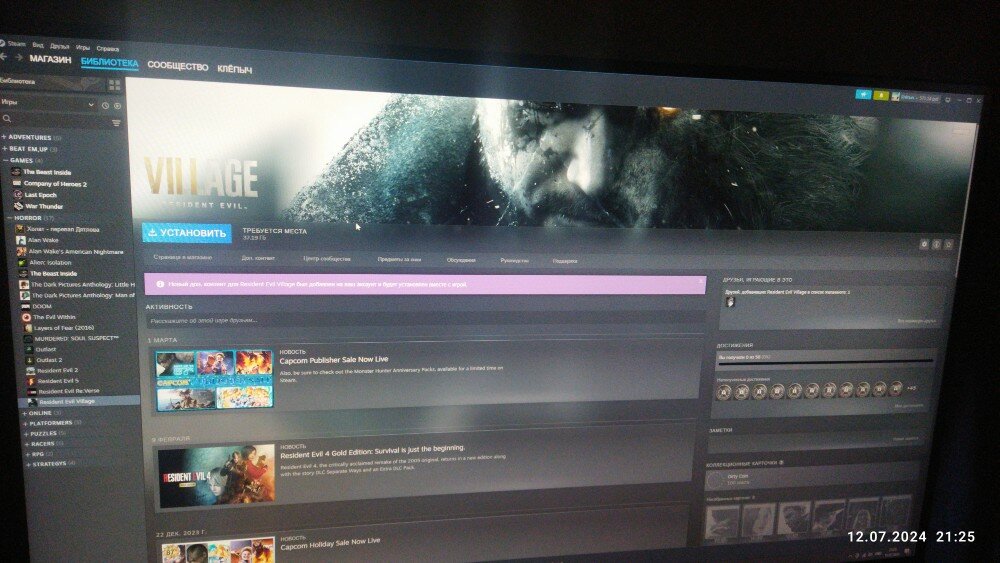The width and height of the screenshot is (1000, 563).
Task: Select DOOM in library list
Action: [42, 306]
